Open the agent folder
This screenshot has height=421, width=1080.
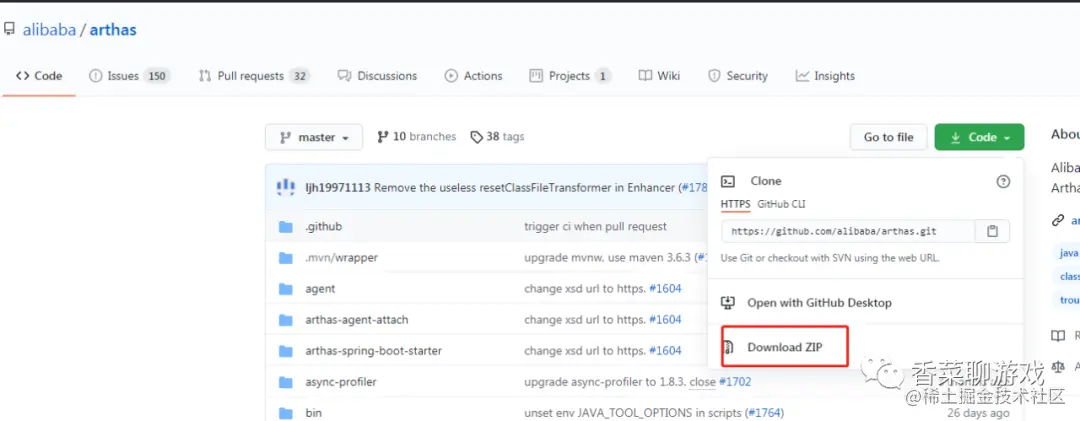(x=320, y=289)
